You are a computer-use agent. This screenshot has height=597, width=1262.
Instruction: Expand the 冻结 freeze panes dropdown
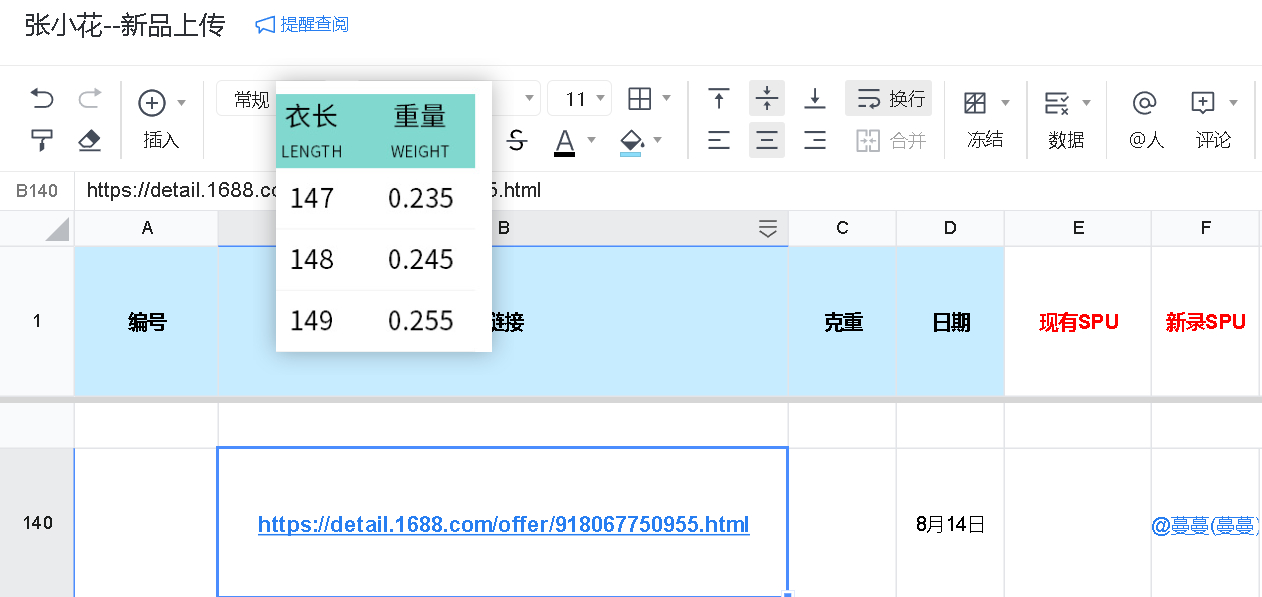pos(1005,103)
